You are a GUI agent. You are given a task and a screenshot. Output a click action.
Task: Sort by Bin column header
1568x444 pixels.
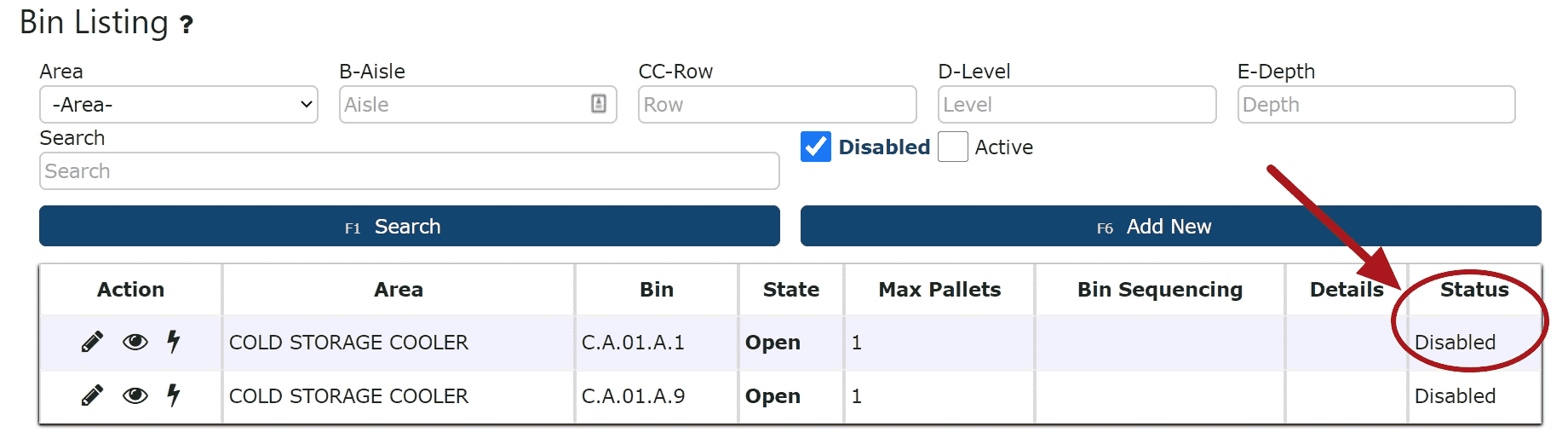(x=657, y=290)
